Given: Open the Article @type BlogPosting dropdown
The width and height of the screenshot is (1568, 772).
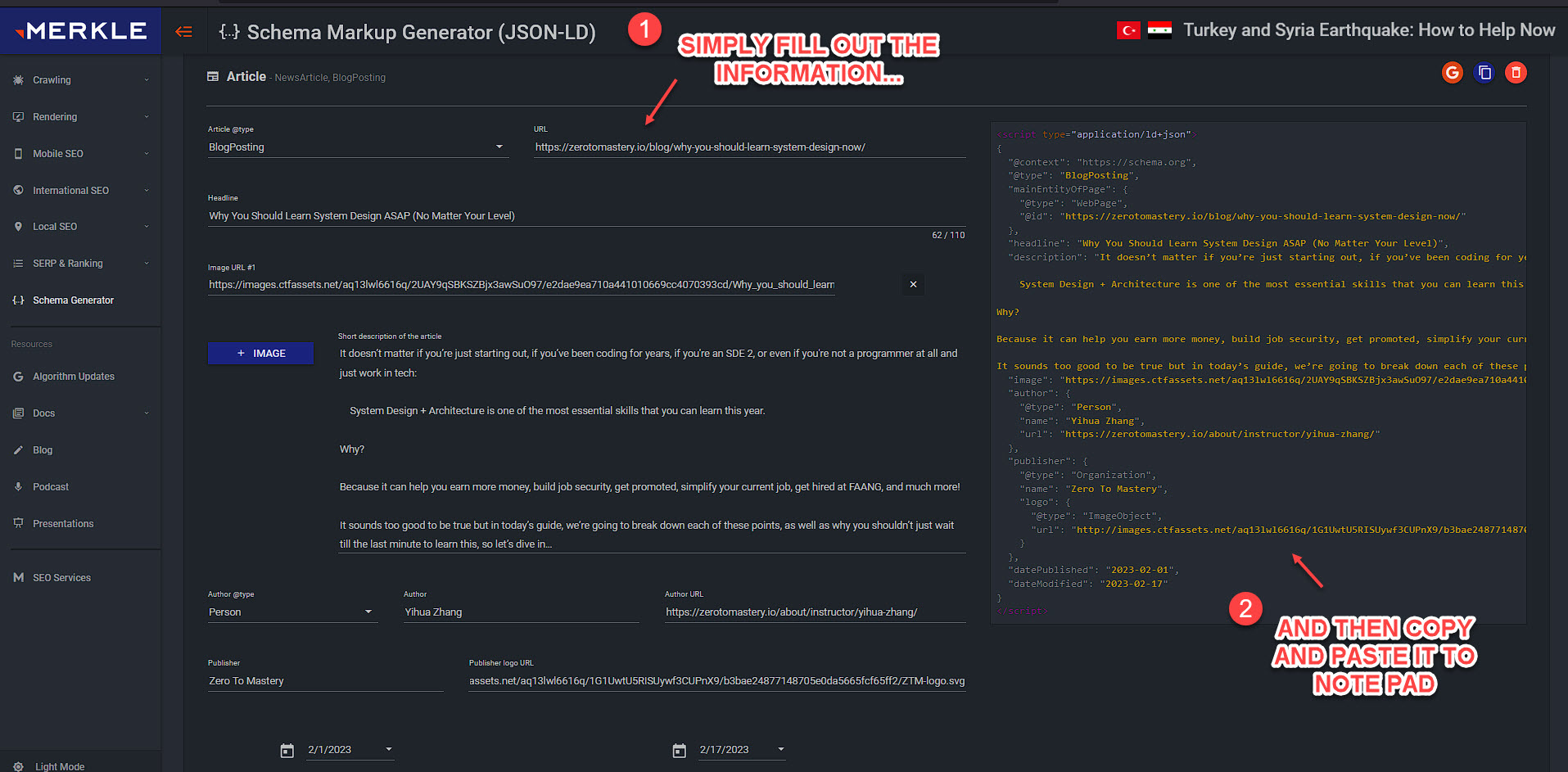Looking at the screenshot, I should (x=358, y=147).
